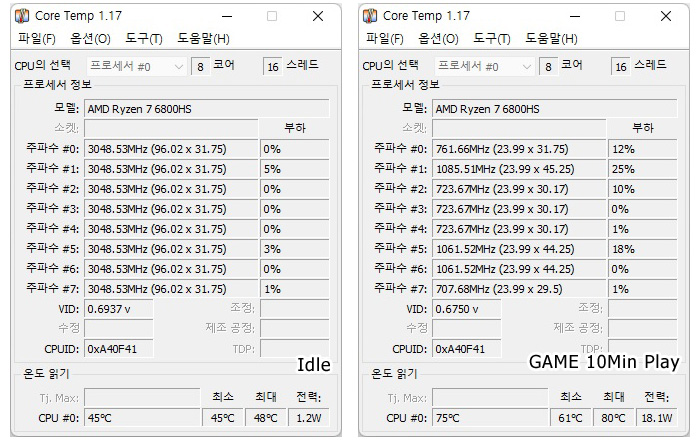
Task: Open 옵션(O) menu in left window
Action: click(x=90, y=38)
